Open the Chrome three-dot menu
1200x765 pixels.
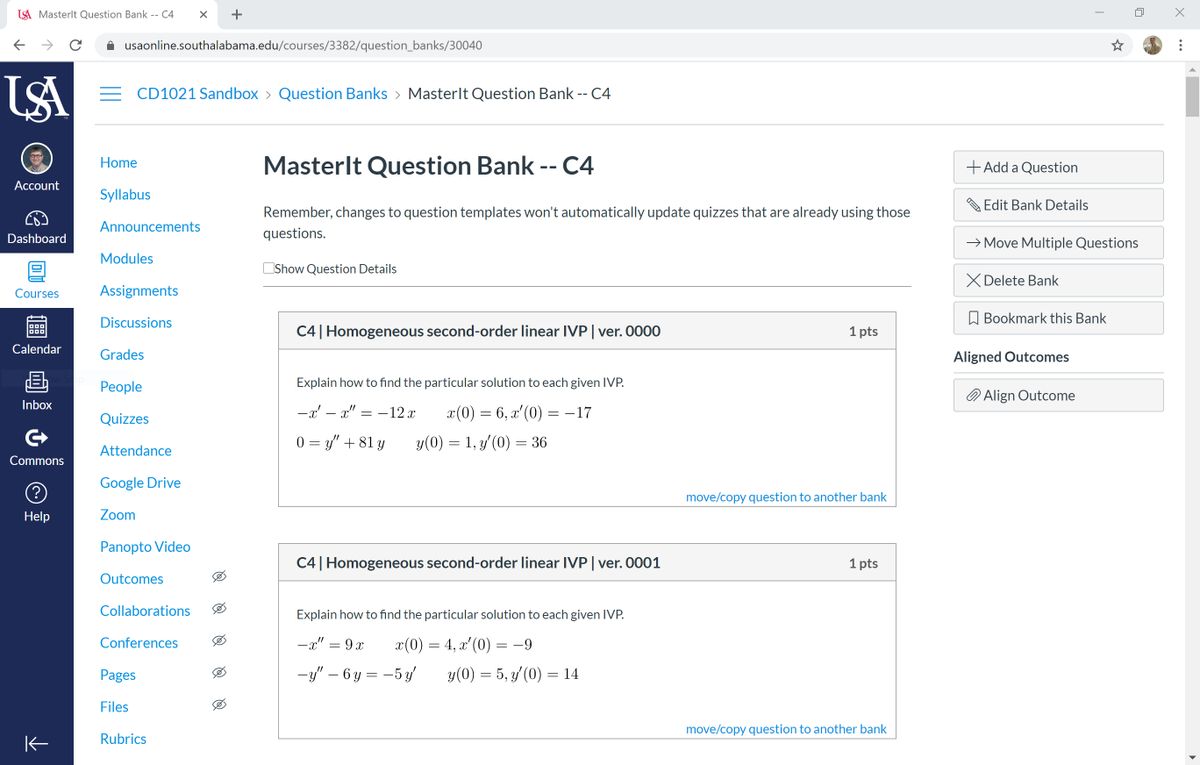(1181, 45)
